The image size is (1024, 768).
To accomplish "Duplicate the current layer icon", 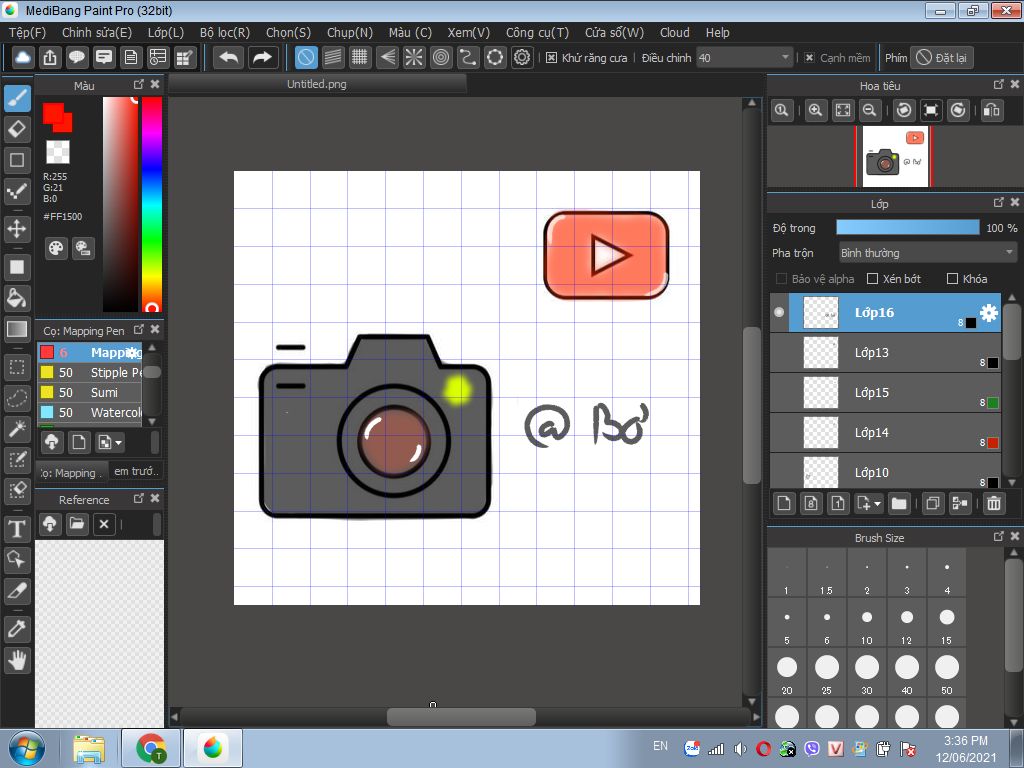I will click(933, 504).
